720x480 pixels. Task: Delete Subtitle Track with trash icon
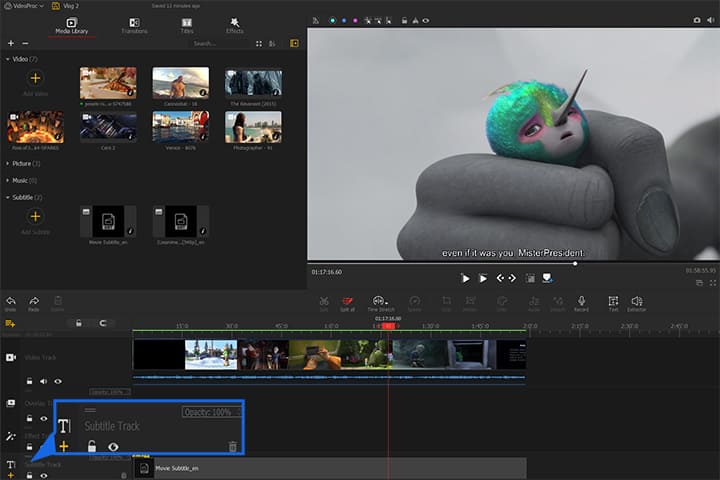233,446
